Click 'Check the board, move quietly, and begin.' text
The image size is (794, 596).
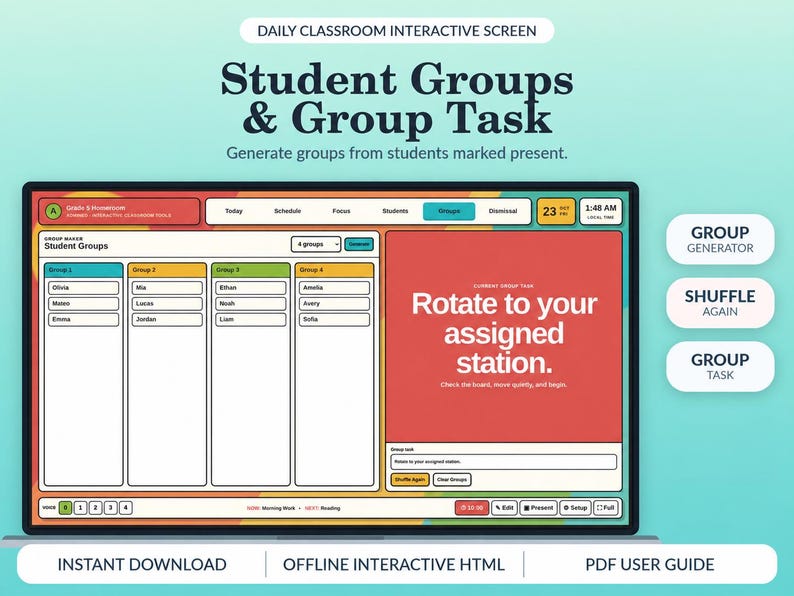[x=503, y=385]
